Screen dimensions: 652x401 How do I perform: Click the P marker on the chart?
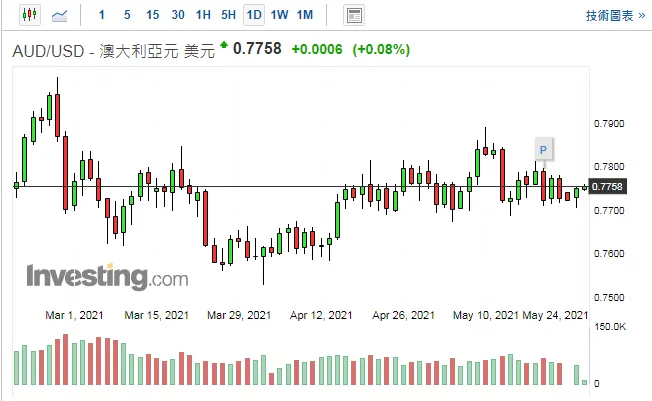click(543, 150)
